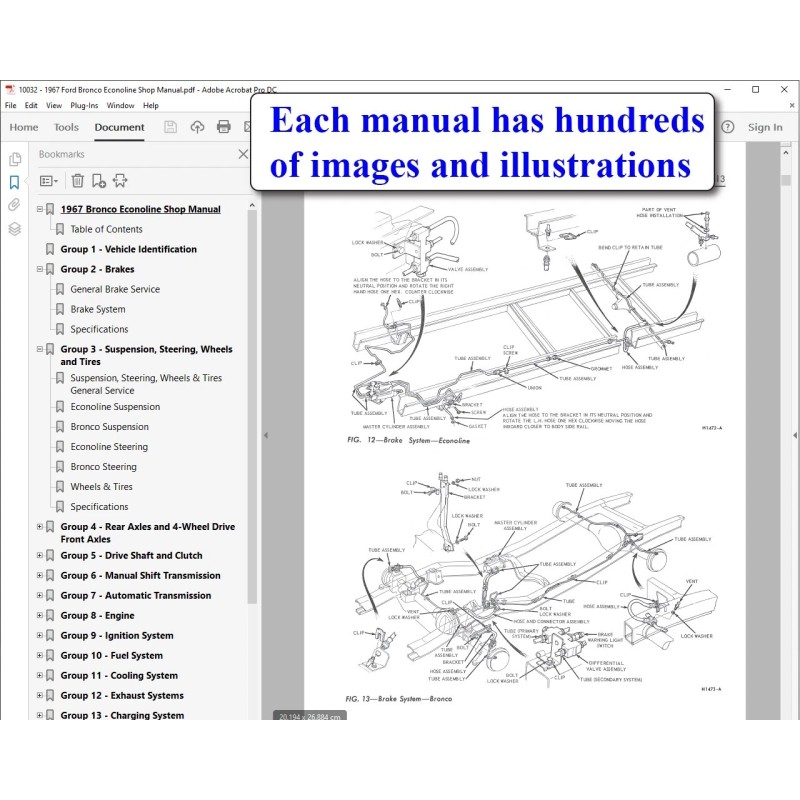Click the Sign In button
This screenshot has width=800, height=800.
[765, 127]
